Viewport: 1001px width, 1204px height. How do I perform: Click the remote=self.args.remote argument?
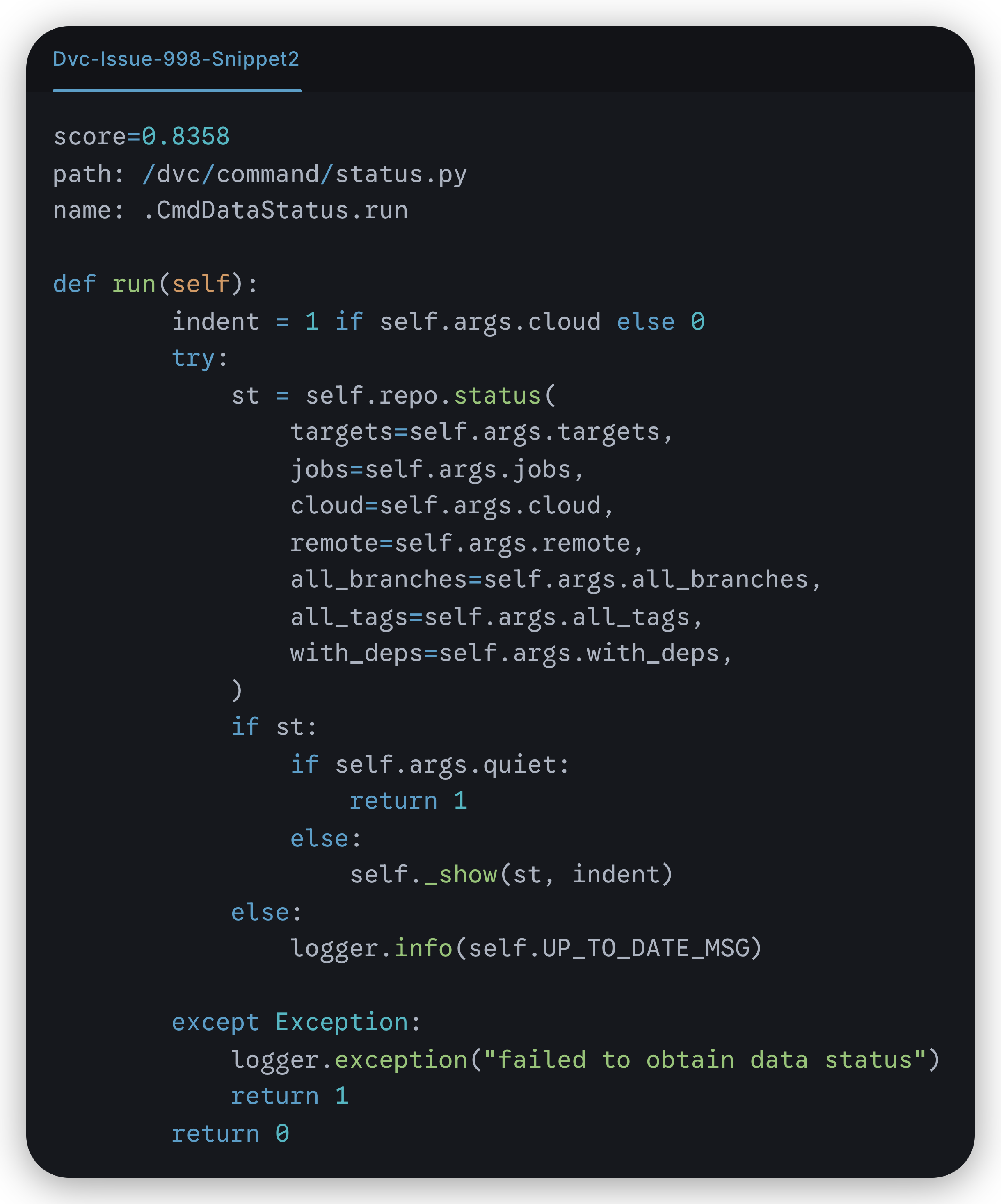pos(466,543)
